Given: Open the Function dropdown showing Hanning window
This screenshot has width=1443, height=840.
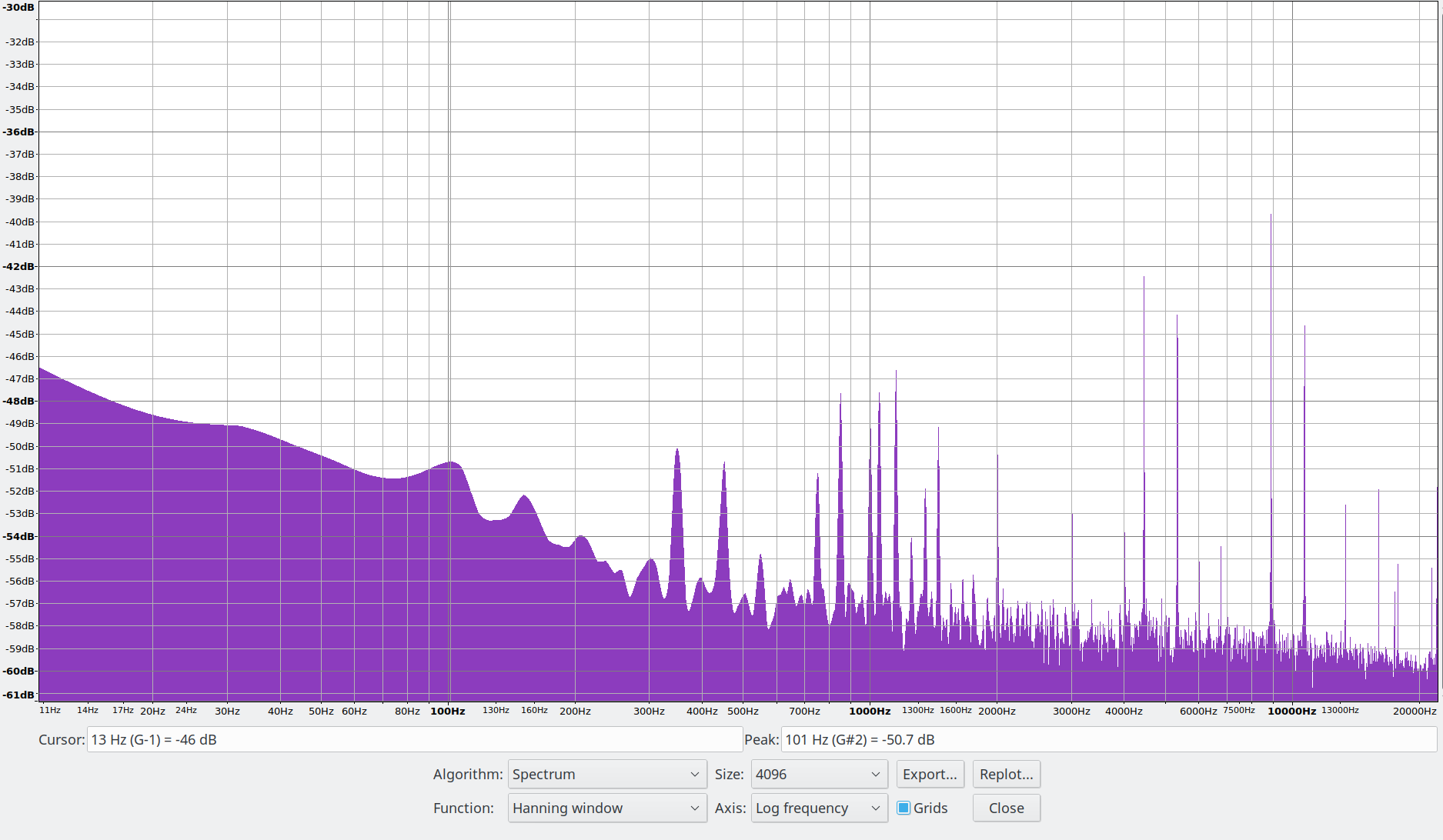Looking at the screenshot, I should click(x=606, y=808).
